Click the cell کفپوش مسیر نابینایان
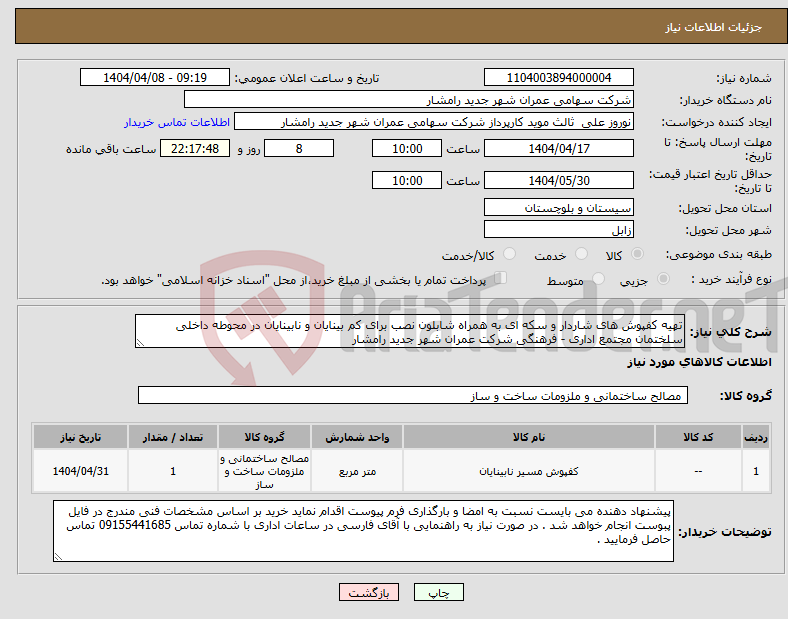This screenshot has width=788, height=619. [529, 471]
